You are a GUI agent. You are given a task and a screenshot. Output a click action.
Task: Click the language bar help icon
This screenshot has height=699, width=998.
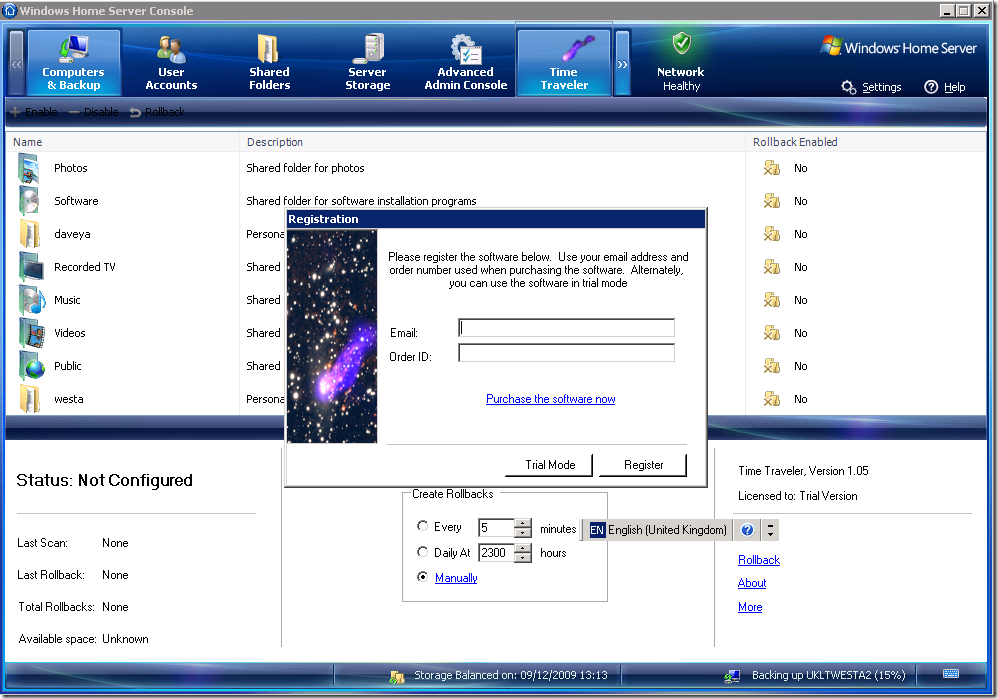tap(747, 530)
